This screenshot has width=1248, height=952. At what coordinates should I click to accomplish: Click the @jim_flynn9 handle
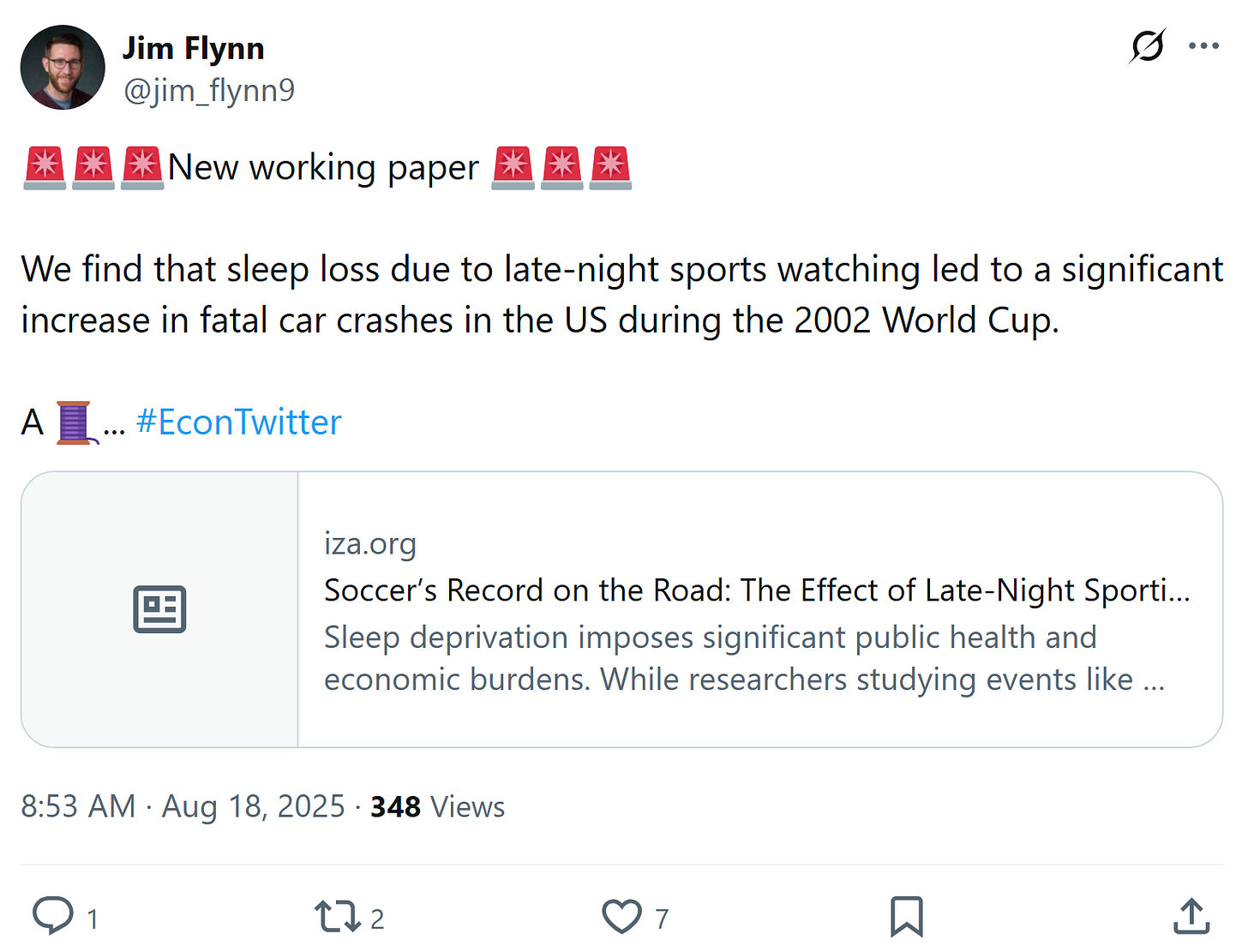point(209,90)
